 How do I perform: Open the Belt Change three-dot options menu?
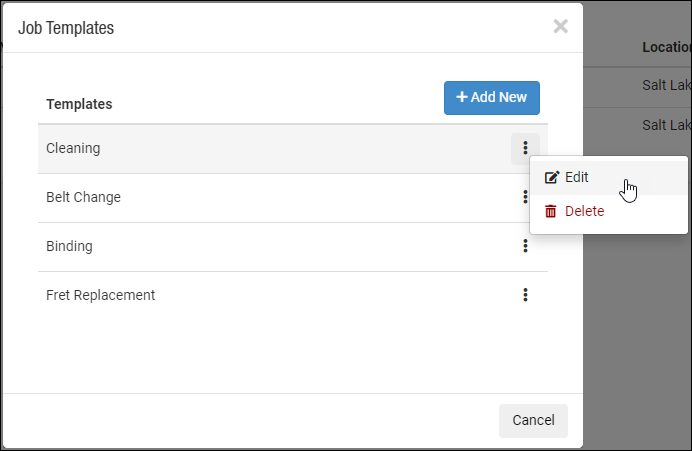click(x=525, y=197)
